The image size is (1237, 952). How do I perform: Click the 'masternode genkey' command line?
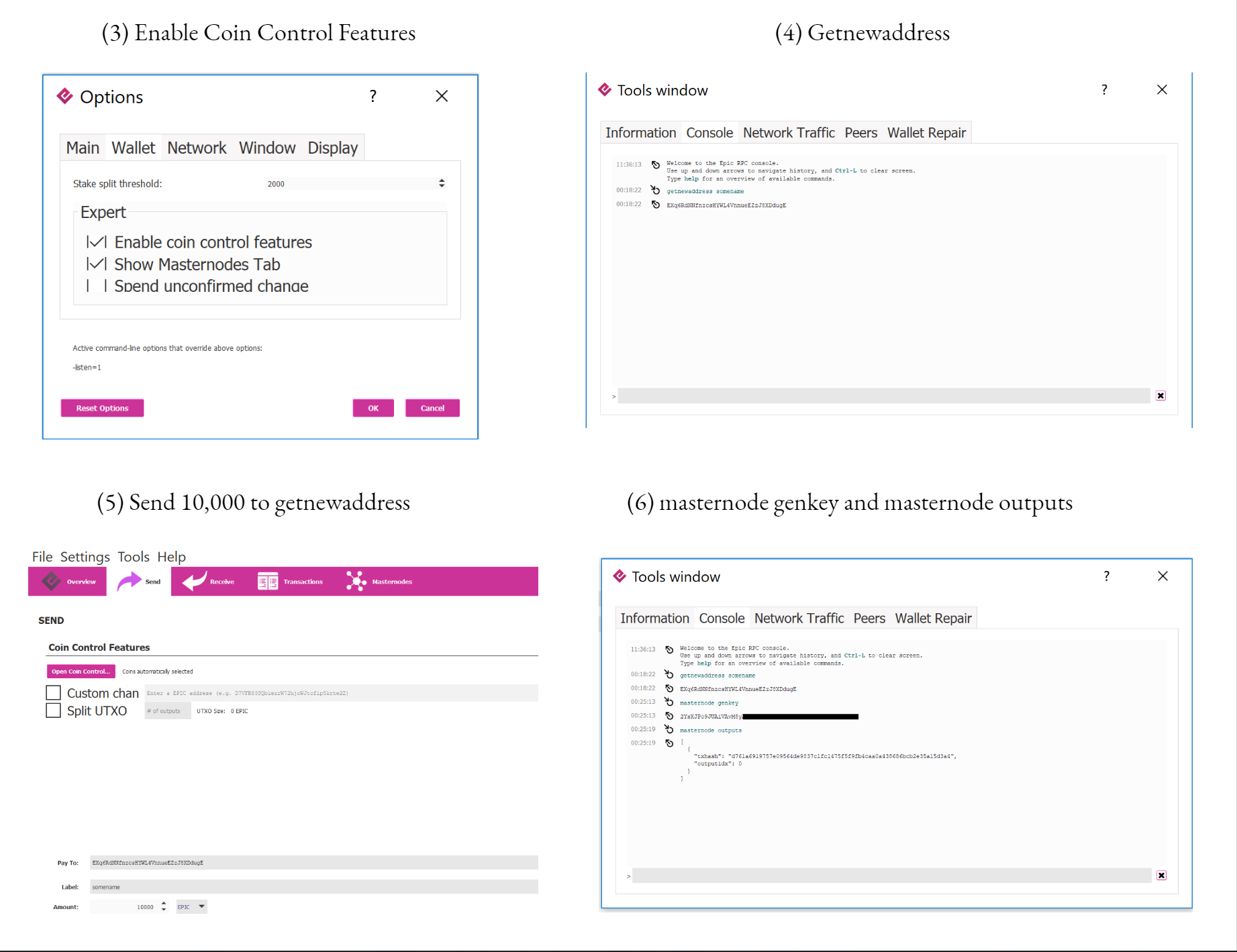click(x=709, y=703)
